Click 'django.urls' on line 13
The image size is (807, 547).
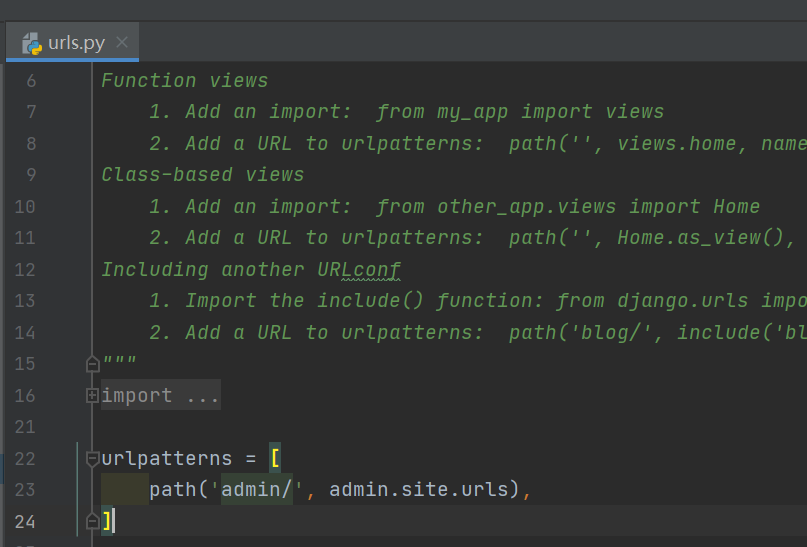click(x=682, y=301)
